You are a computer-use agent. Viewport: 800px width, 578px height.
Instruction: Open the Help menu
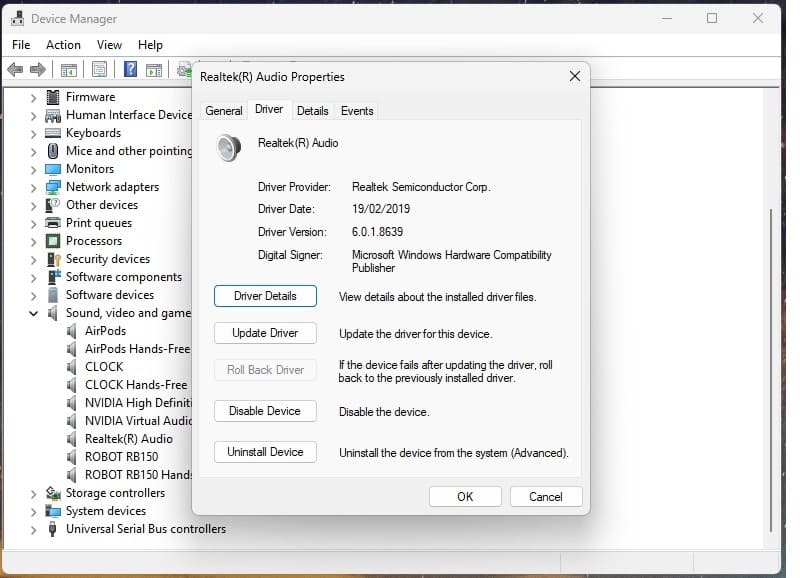tap(150, 45)
